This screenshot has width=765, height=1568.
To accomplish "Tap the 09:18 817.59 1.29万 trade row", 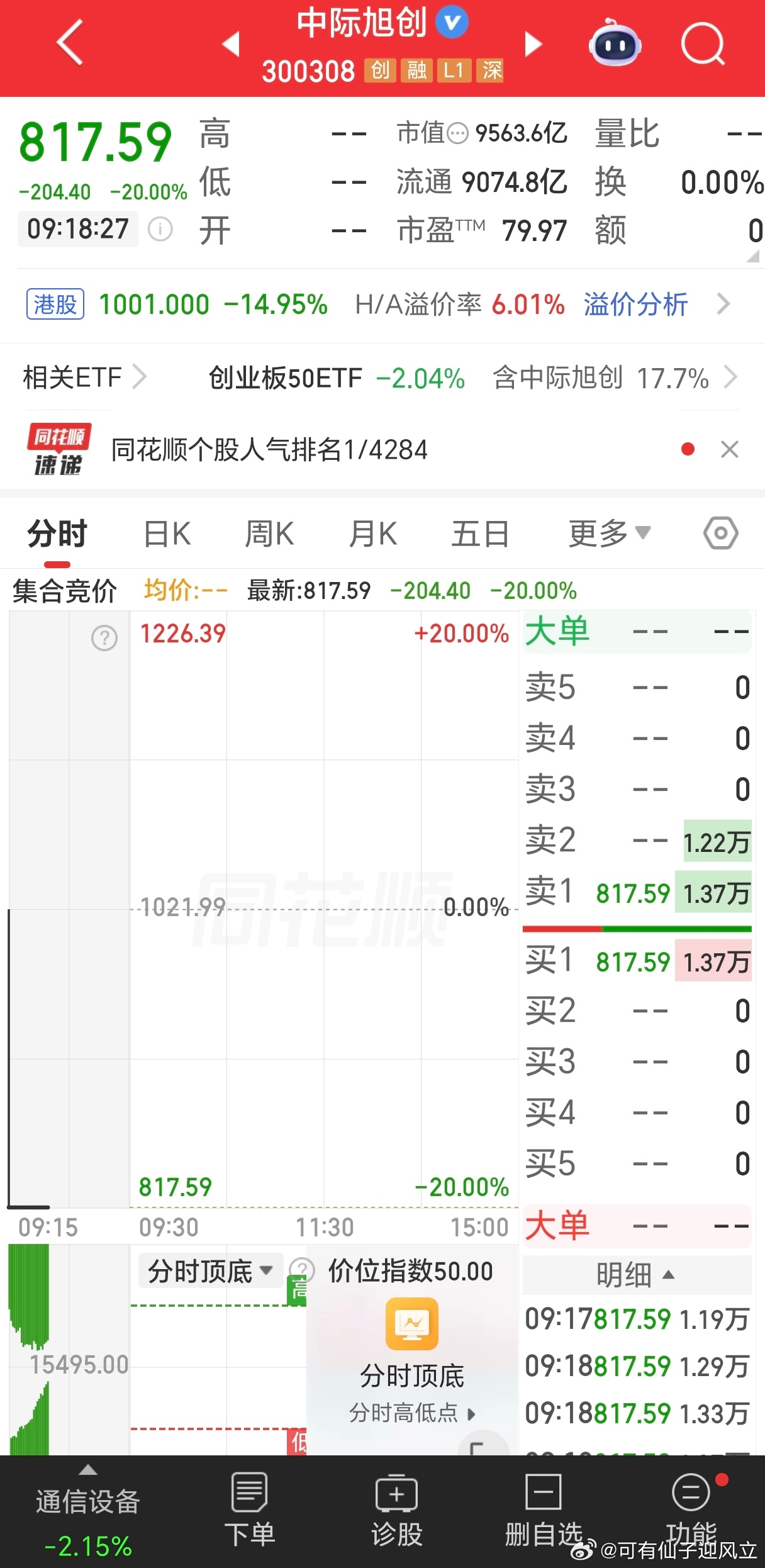I will pyautogui.click(x=637, y=1367).
